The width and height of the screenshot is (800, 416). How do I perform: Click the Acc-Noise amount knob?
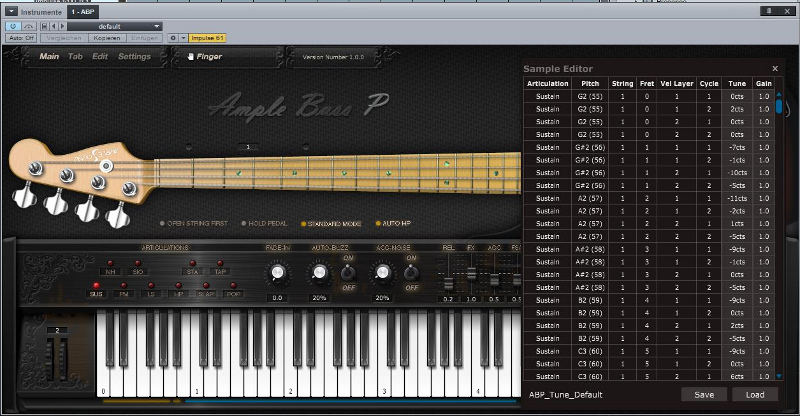pos(382,273)
